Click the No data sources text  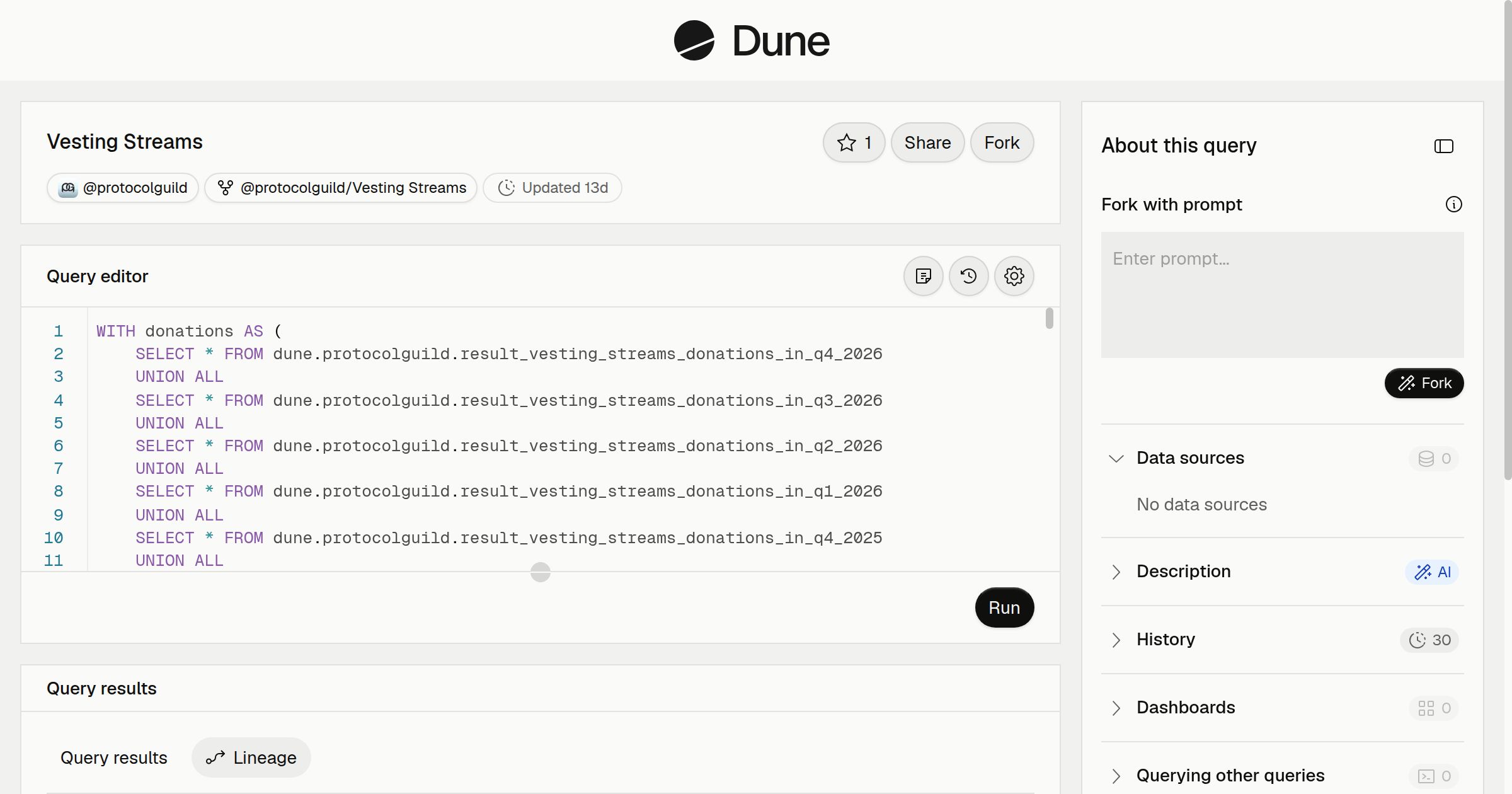click(1201, 504)
